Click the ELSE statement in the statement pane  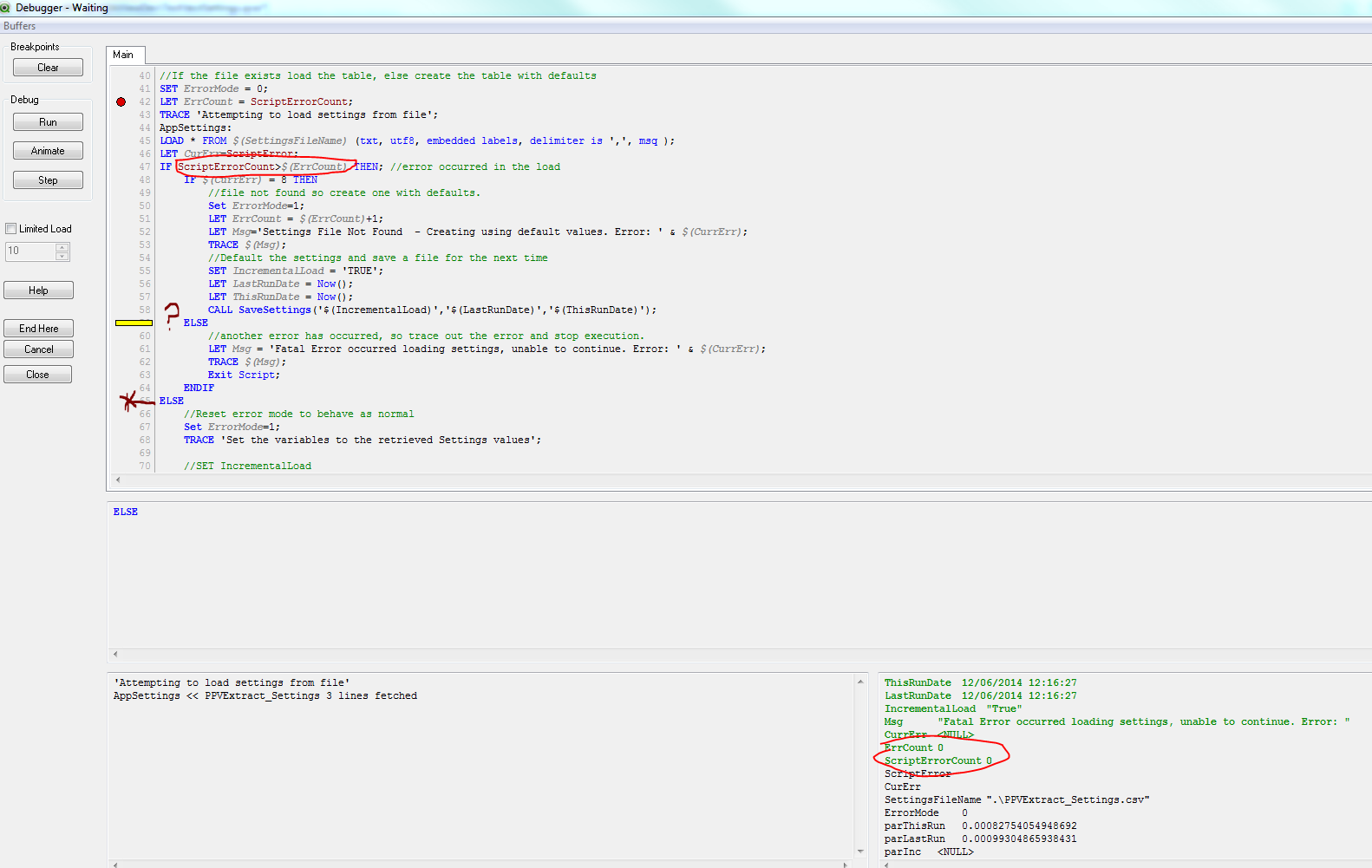(x=126, y=512)
